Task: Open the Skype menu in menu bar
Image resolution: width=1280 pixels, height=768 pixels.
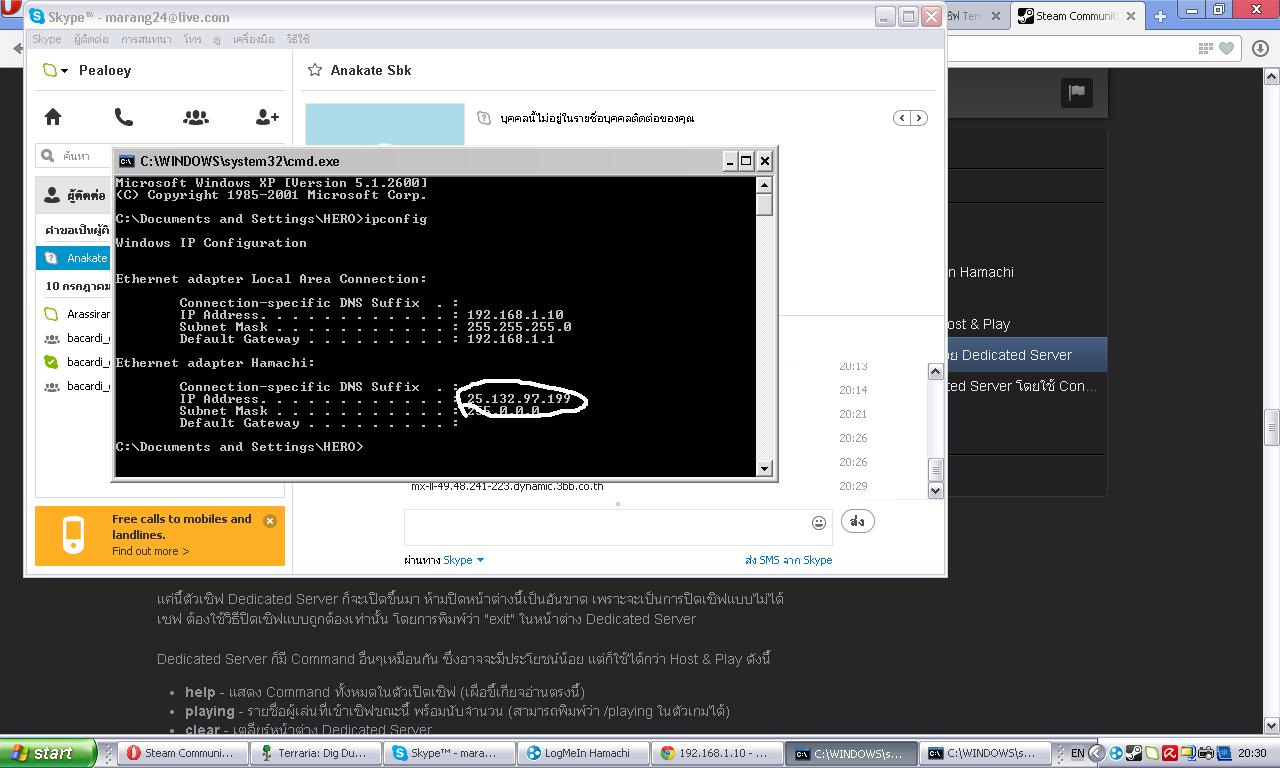Action: click(x=47, y=39)
